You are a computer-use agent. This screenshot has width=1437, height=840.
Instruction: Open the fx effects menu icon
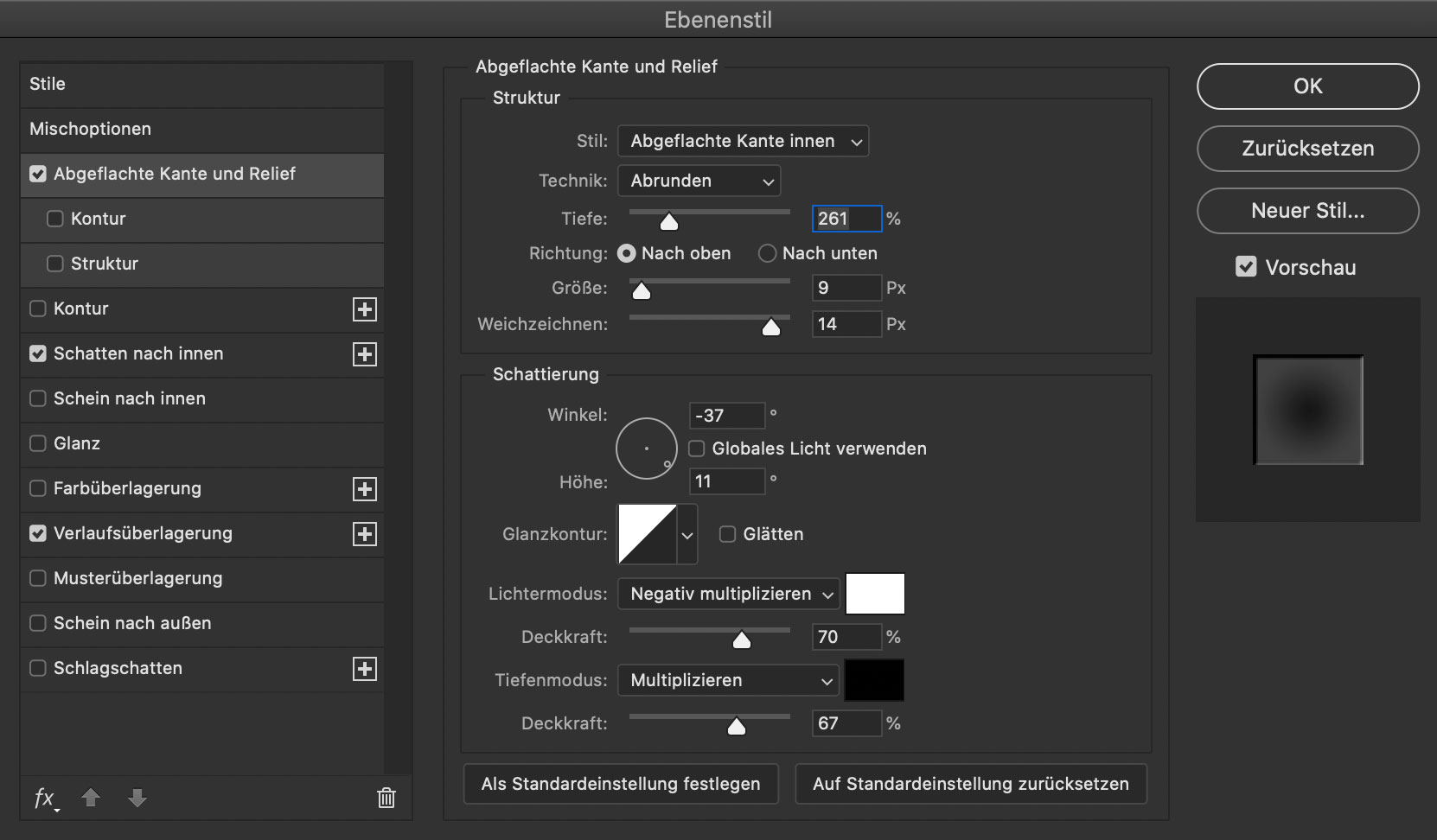[x=46, y=798]
